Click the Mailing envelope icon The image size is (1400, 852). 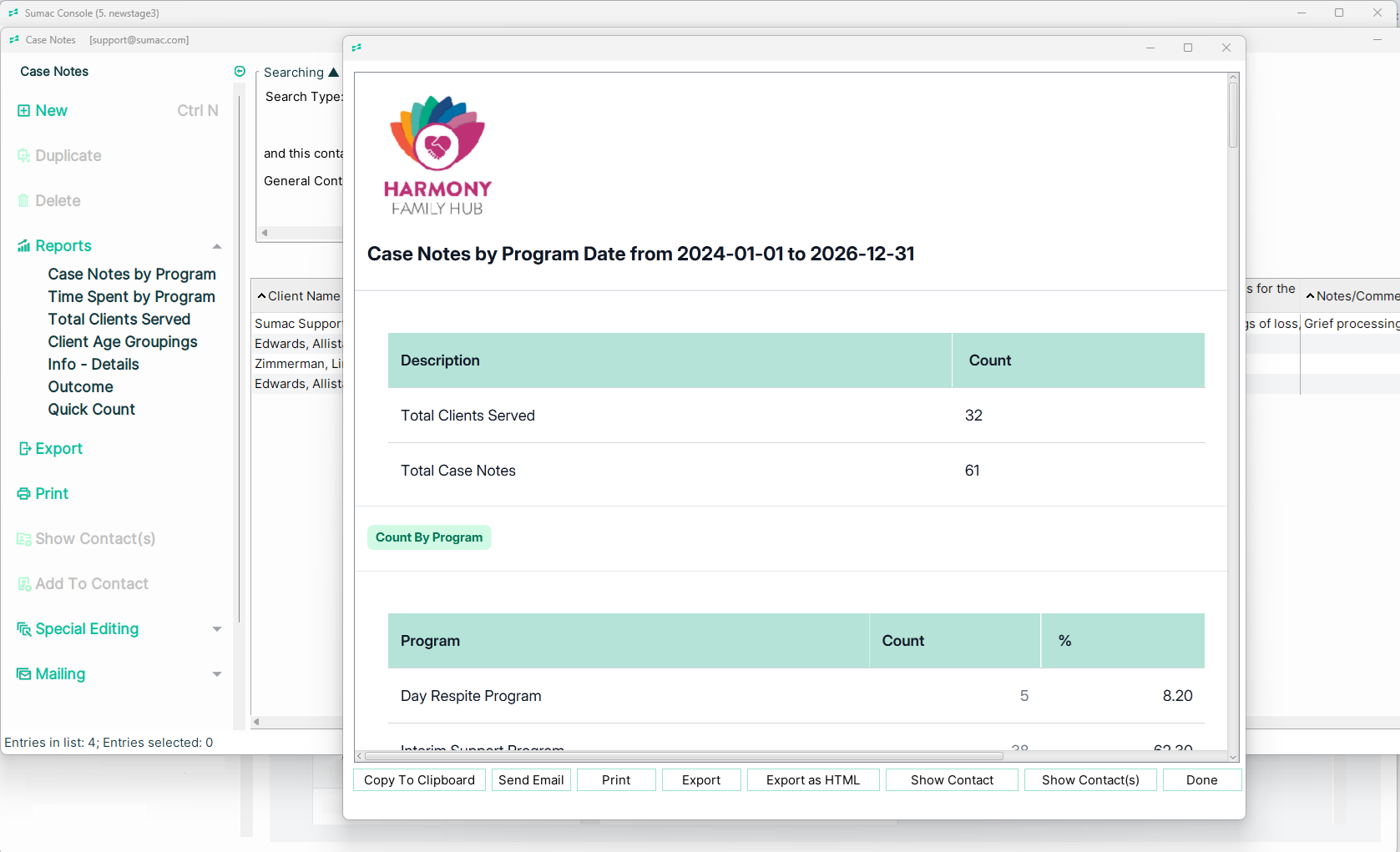point(23,674)
